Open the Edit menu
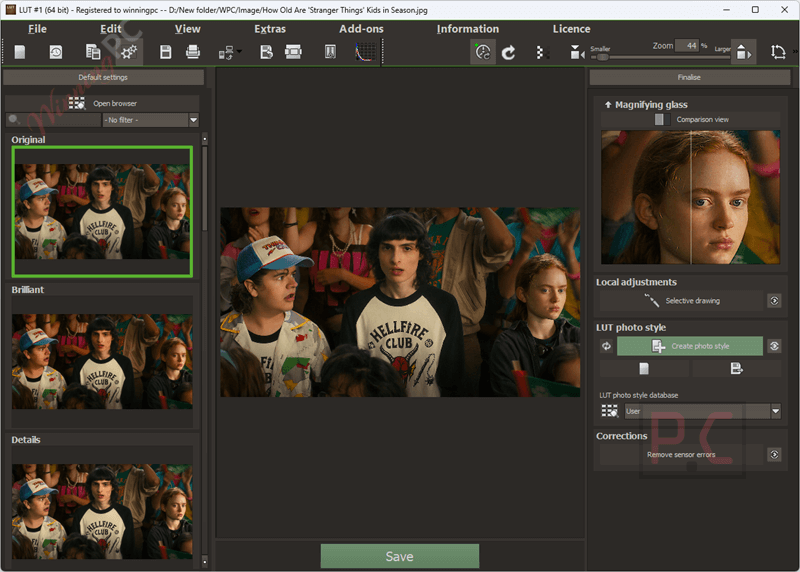 click(x=111, y=29)
